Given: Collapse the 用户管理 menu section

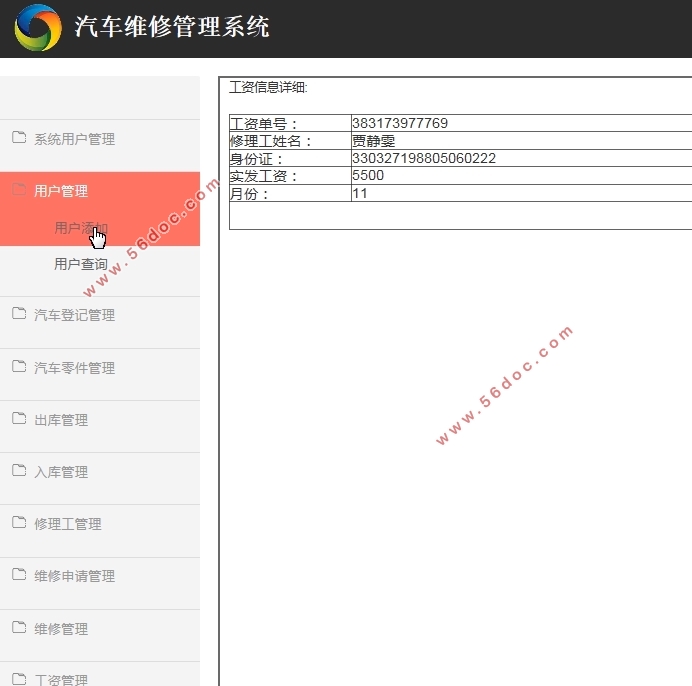Looking at the screenshot, I should 61,191.
